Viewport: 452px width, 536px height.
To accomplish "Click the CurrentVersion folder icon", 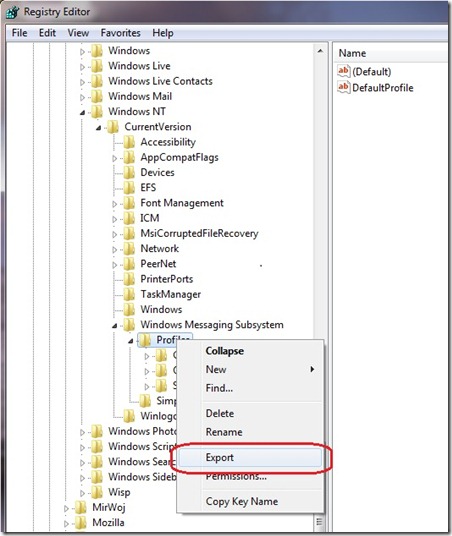I will [x=113, y=127].
